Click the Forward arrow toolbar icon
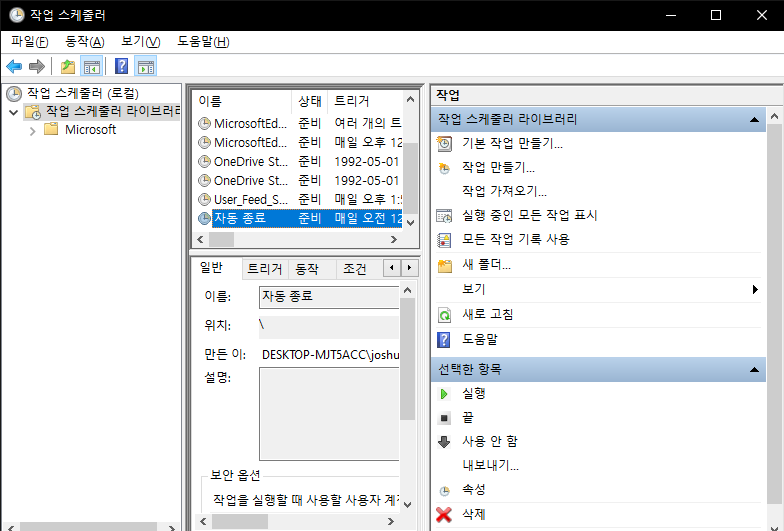The image size is (784, 531). click(x=37, y=66)
